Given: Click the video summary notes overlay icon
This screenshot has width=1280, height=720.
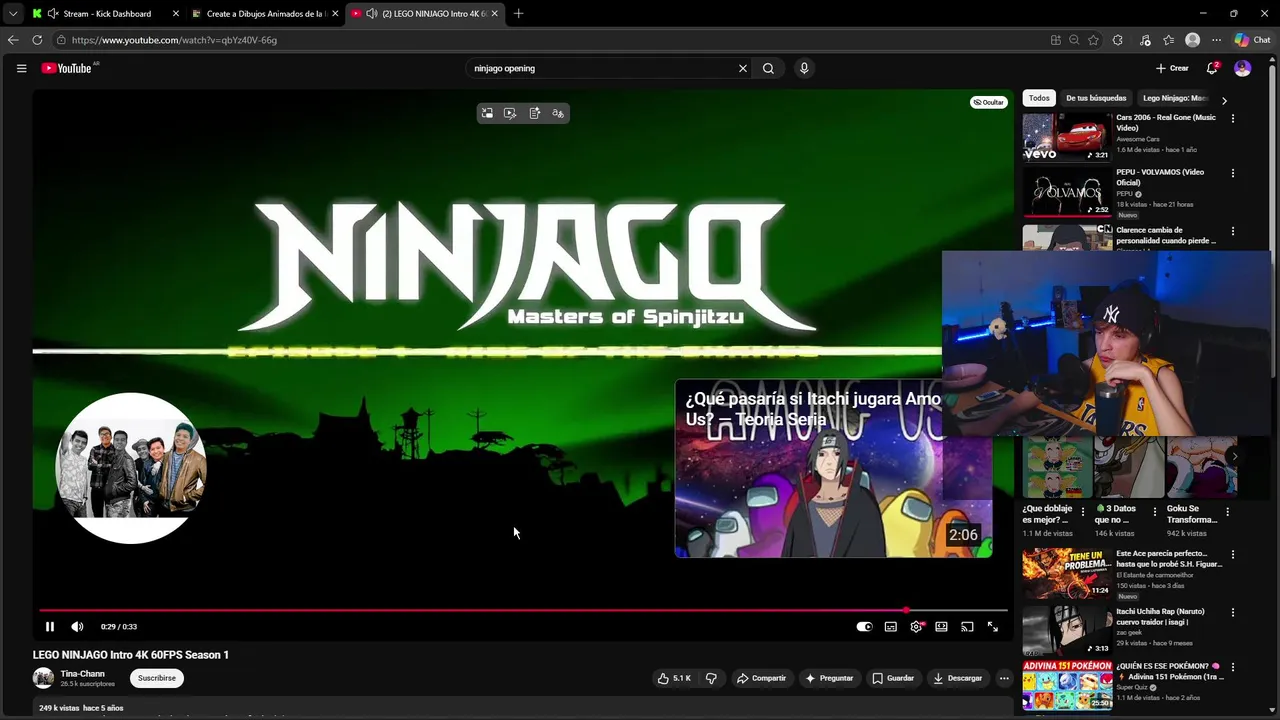Looking at the screenshot, I should click(x=534, y=113).
